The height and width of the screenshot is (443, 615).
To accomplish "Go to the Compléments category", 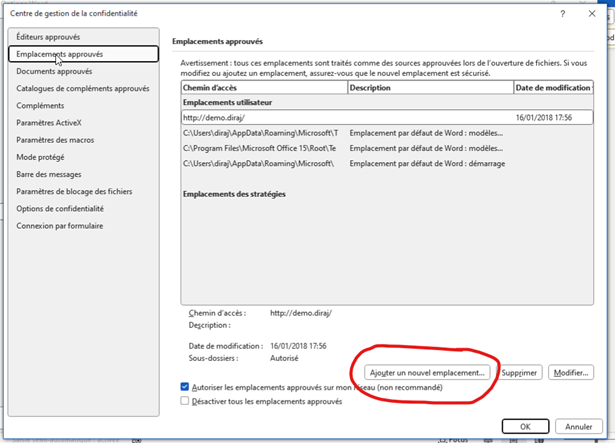I will pos(40,105).
